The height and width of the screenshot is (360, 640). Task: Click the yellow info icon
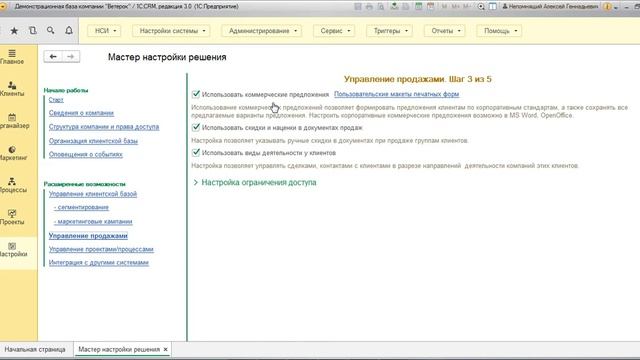607,7
